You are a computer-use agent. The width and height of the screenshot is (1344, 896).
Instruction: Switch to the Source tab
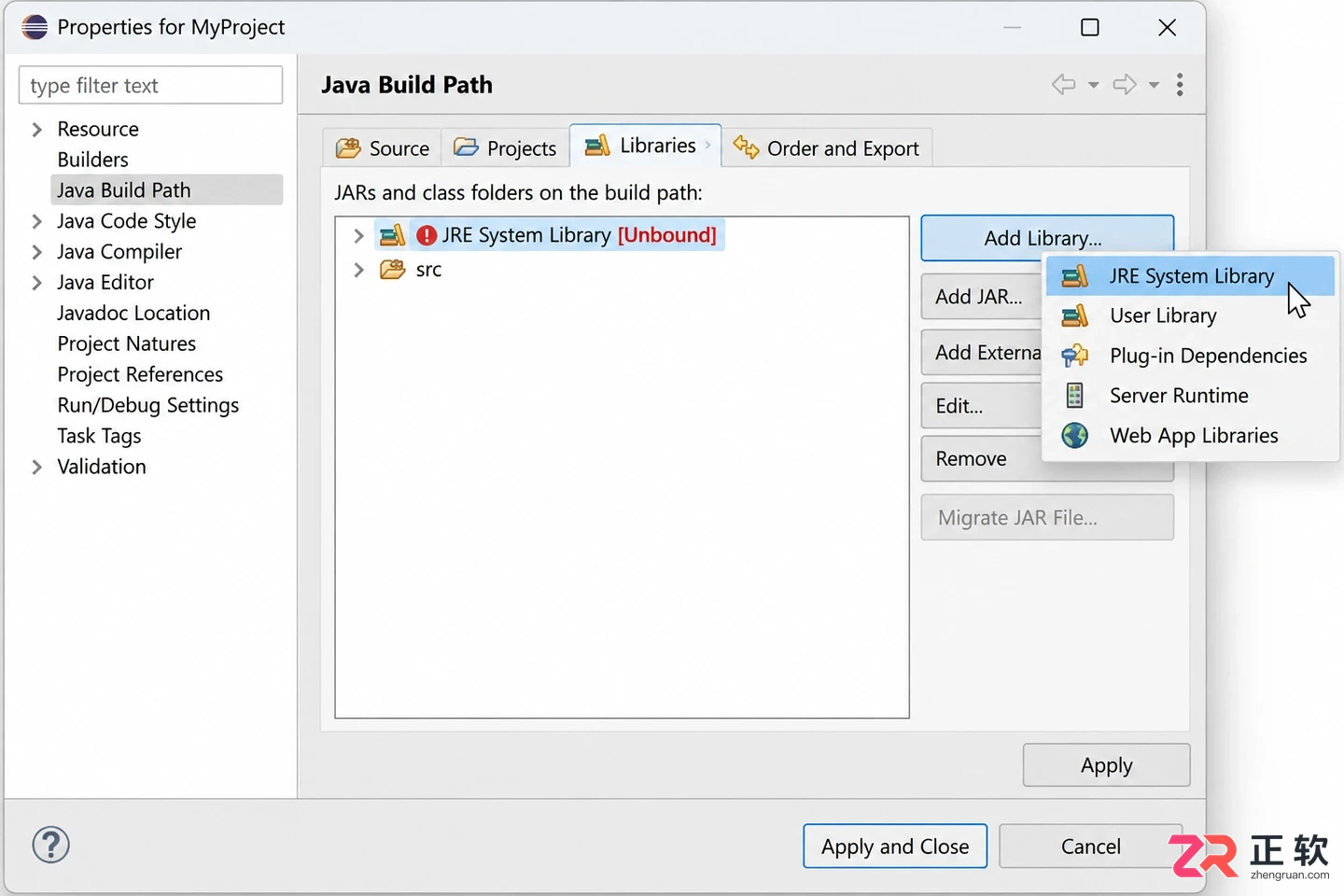pyautogui.click(x=383, y=147)
